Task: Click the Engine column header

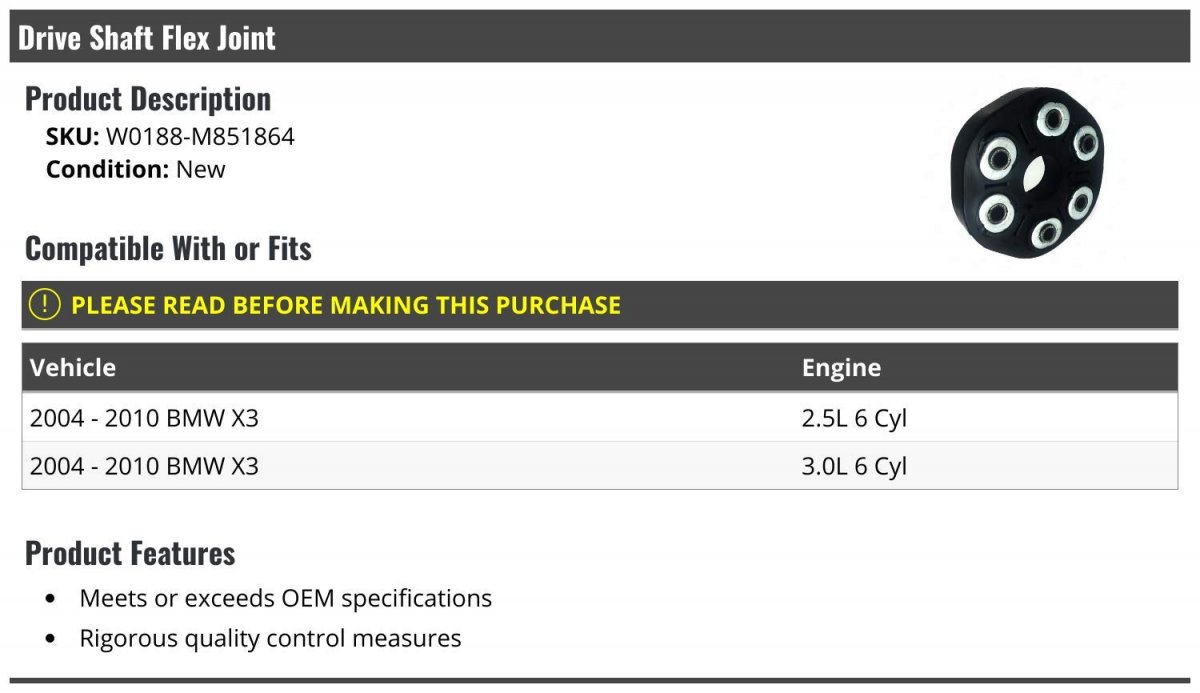Action: pos(841,367)
